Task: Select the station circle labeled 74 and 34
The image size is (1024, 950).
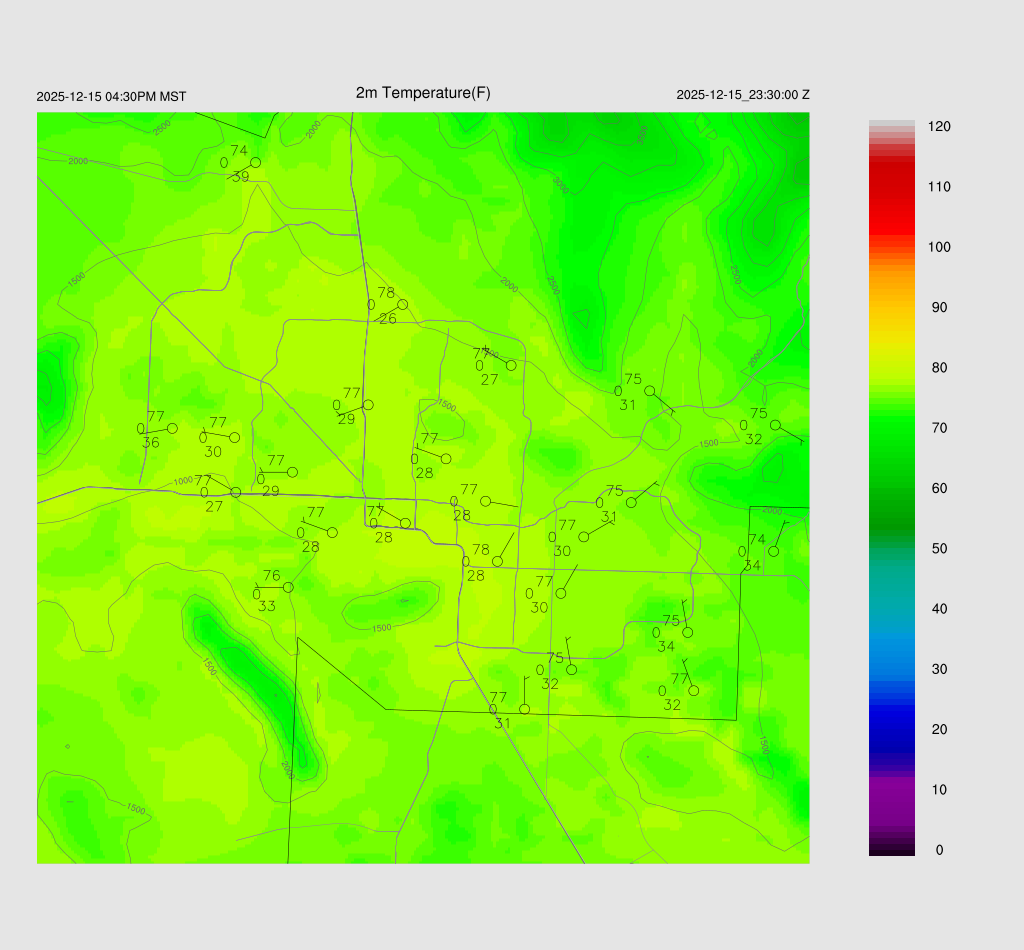Action: pos(773,551)
